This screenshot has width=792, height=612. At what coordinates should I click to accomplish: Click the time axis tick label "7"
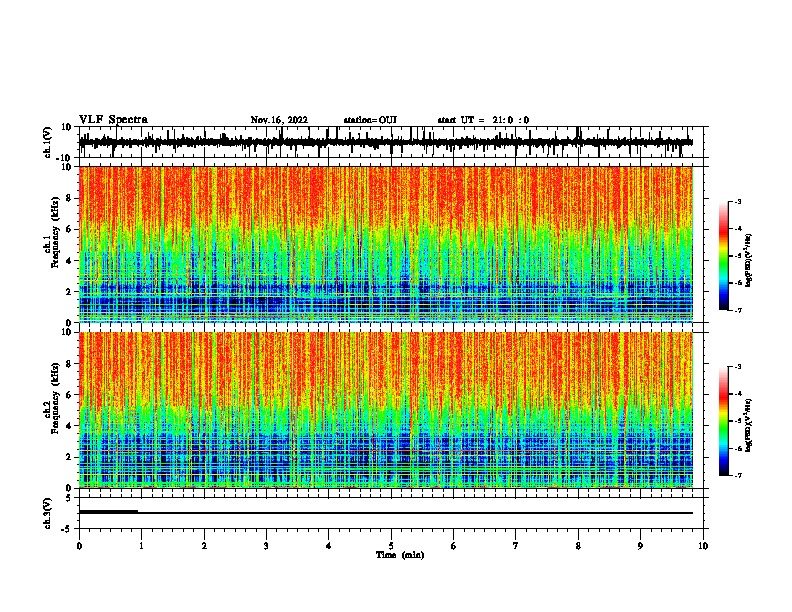(516, 546)
